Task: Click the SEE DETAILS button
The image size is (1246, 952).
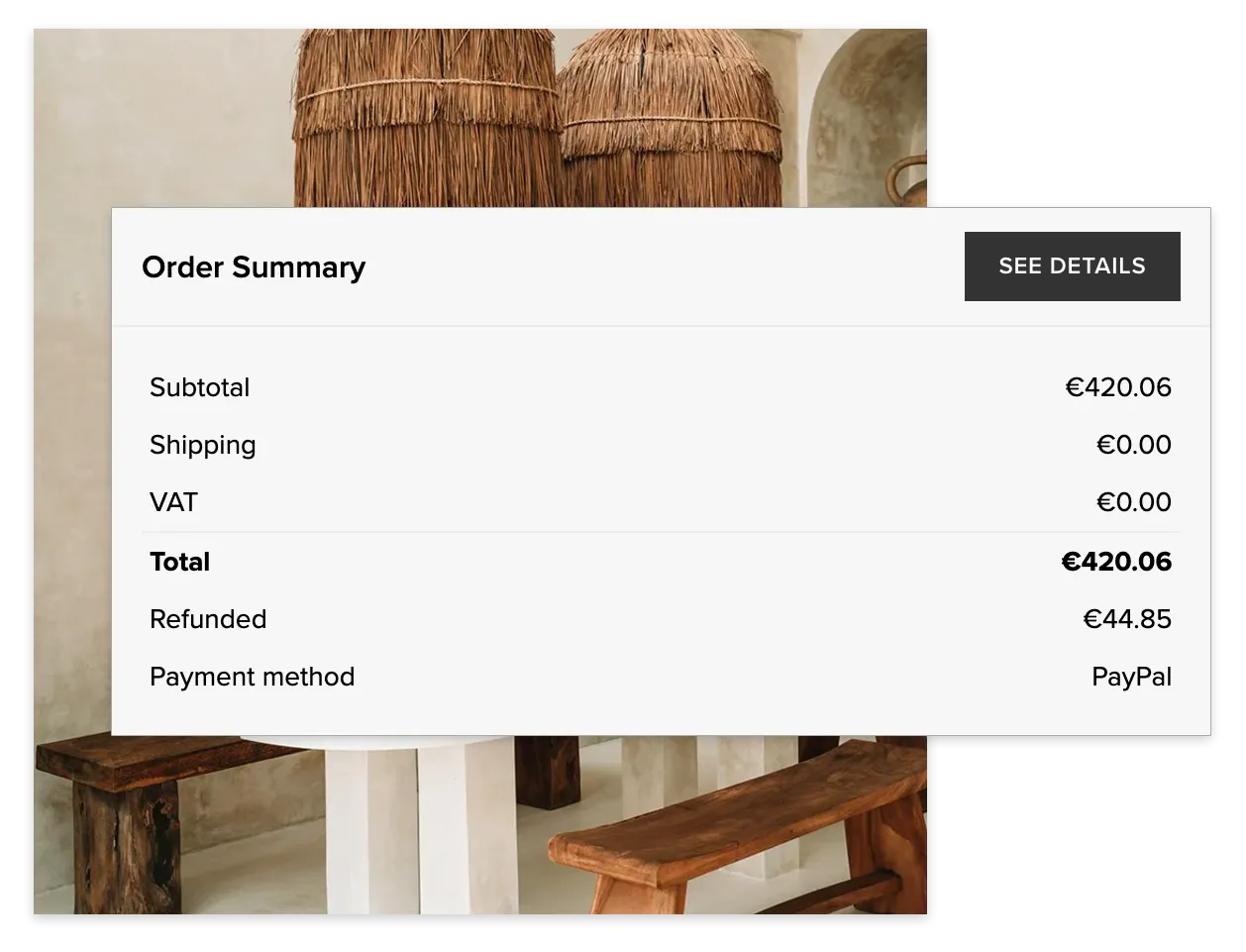Action: [x=1072, y=266]
